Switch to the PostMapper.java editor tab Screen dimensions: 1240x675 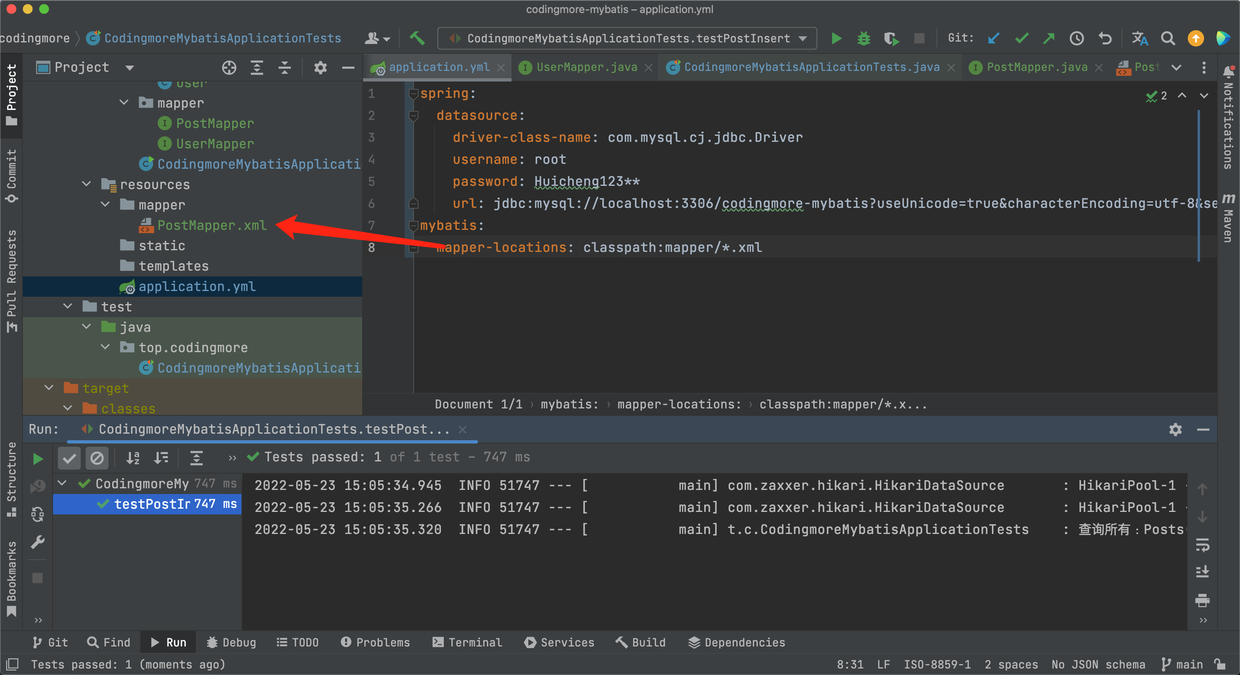1036,67
